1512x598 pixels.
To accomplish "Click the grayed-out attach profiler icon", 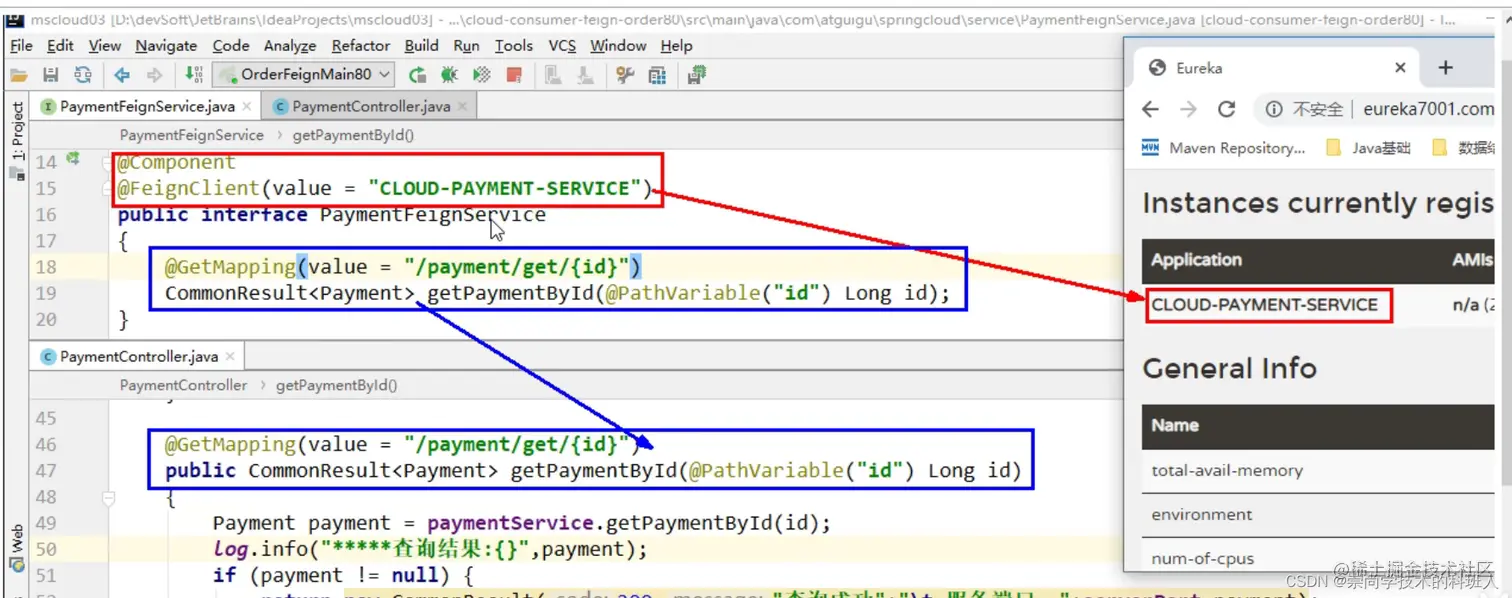I will pyautogui.click(x=553, y=75).
